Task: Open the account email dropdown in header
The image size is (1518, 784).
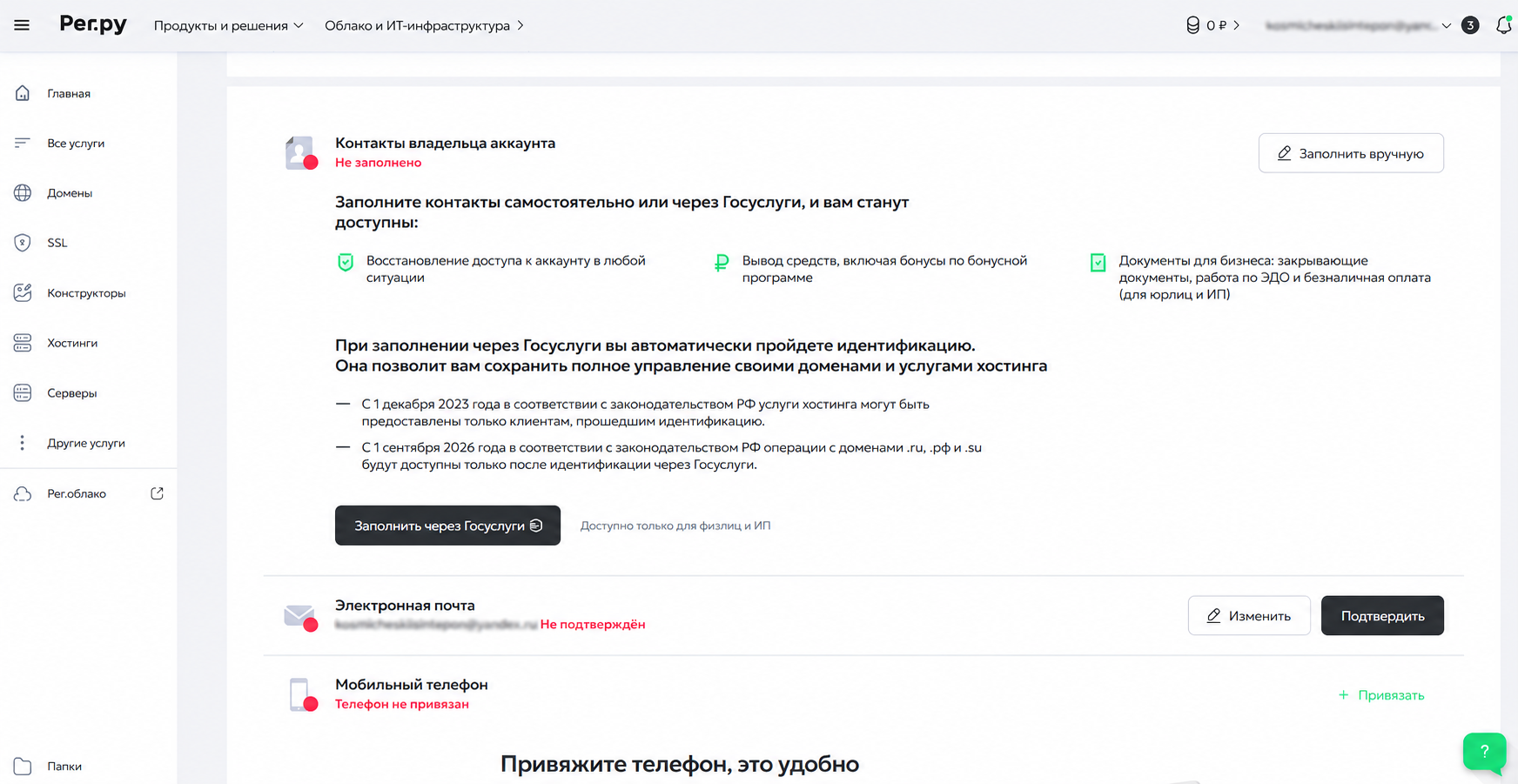Action: 1358,25
